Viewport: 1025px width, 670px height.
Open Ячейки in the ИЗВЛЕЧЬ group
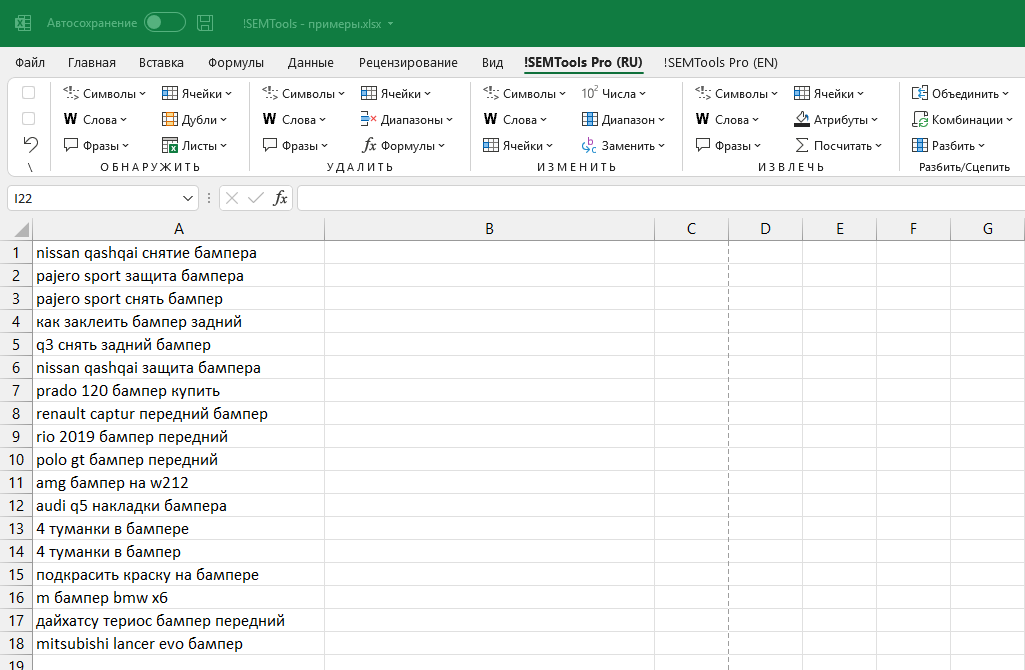829,93
